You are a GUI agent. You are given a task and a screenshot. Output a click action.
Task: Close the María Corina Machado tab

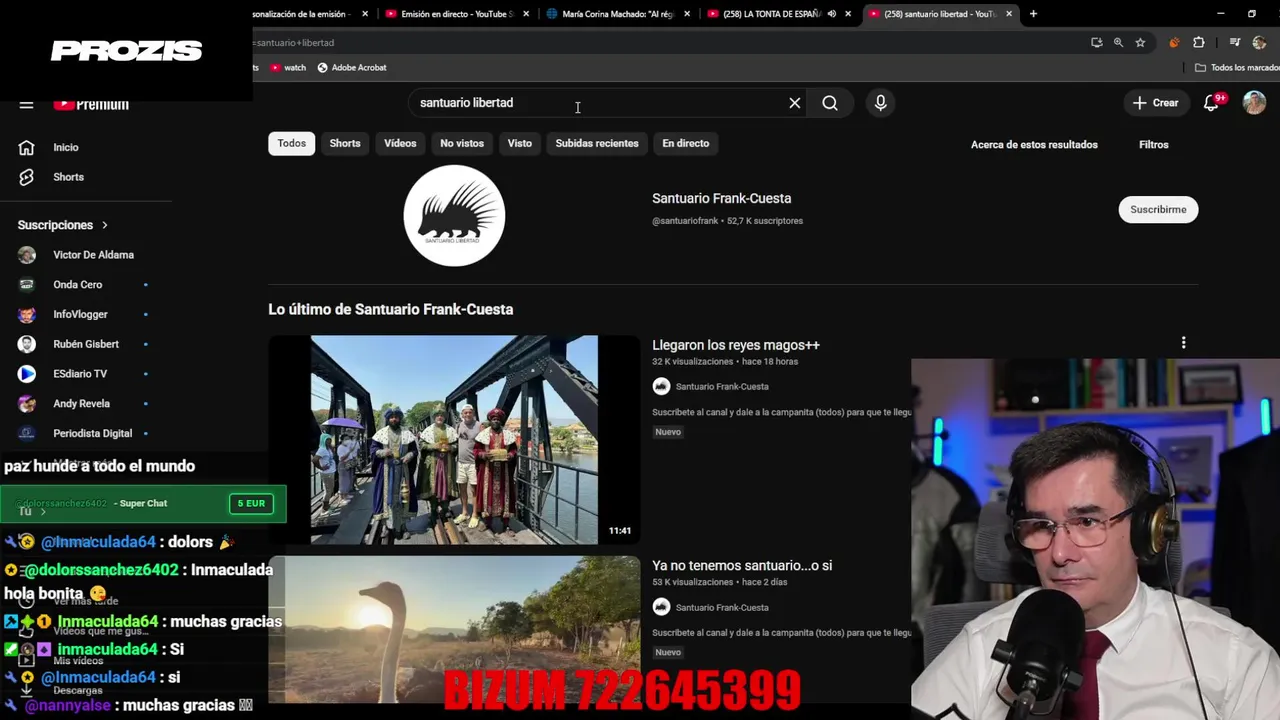687,14
